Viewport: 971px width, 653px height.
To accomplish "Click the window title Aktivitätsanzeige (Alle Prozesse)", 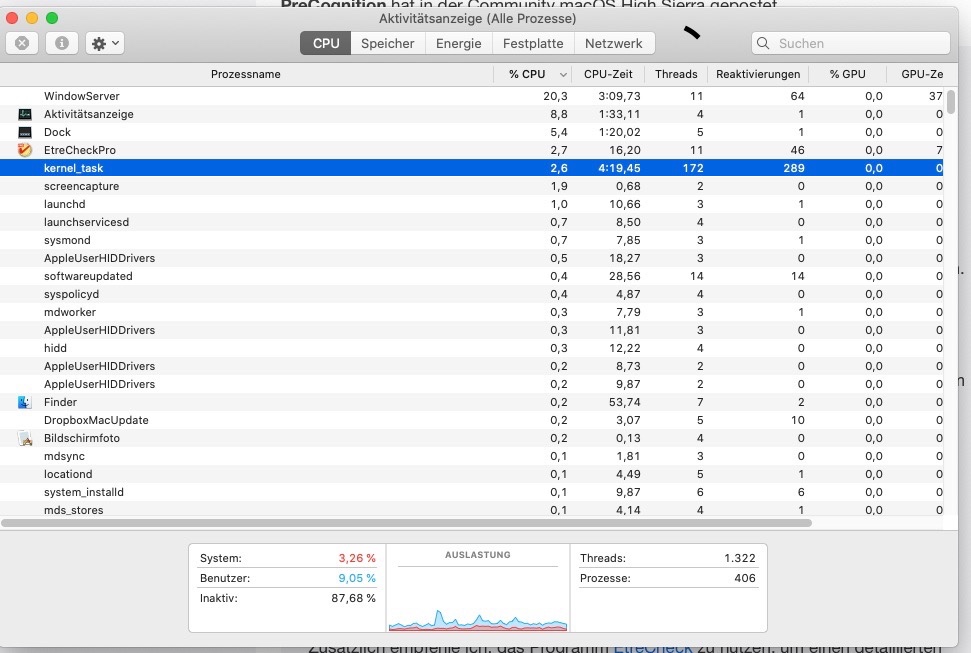I will (x=477, y=19).
